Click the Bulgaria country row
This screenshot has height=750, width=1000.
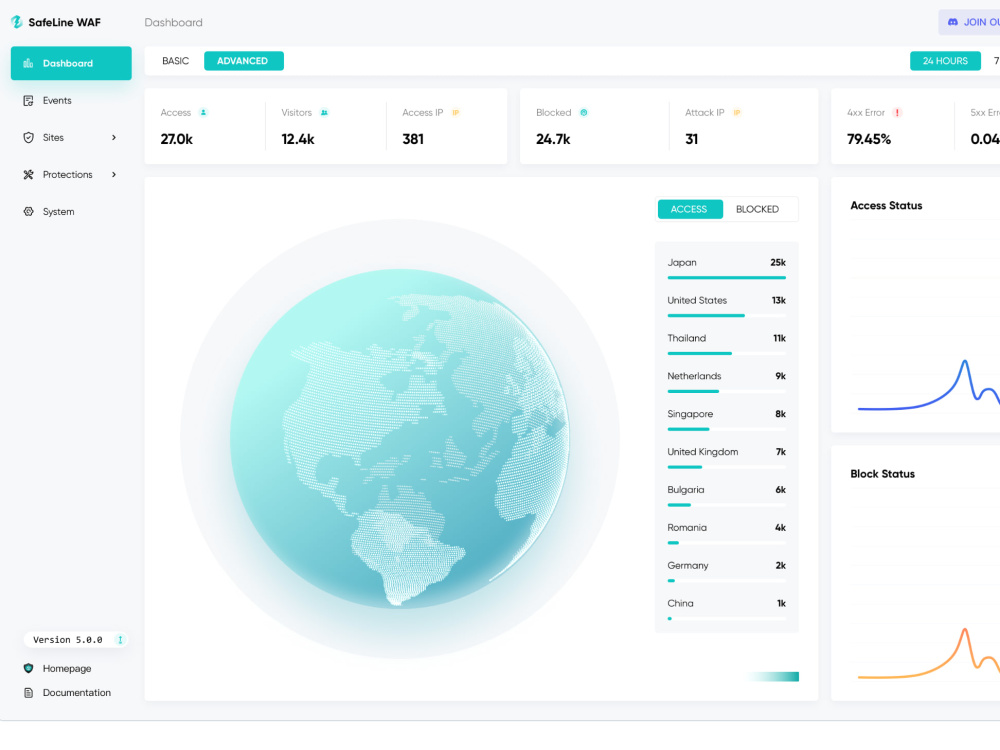click(x=726, y=496)
